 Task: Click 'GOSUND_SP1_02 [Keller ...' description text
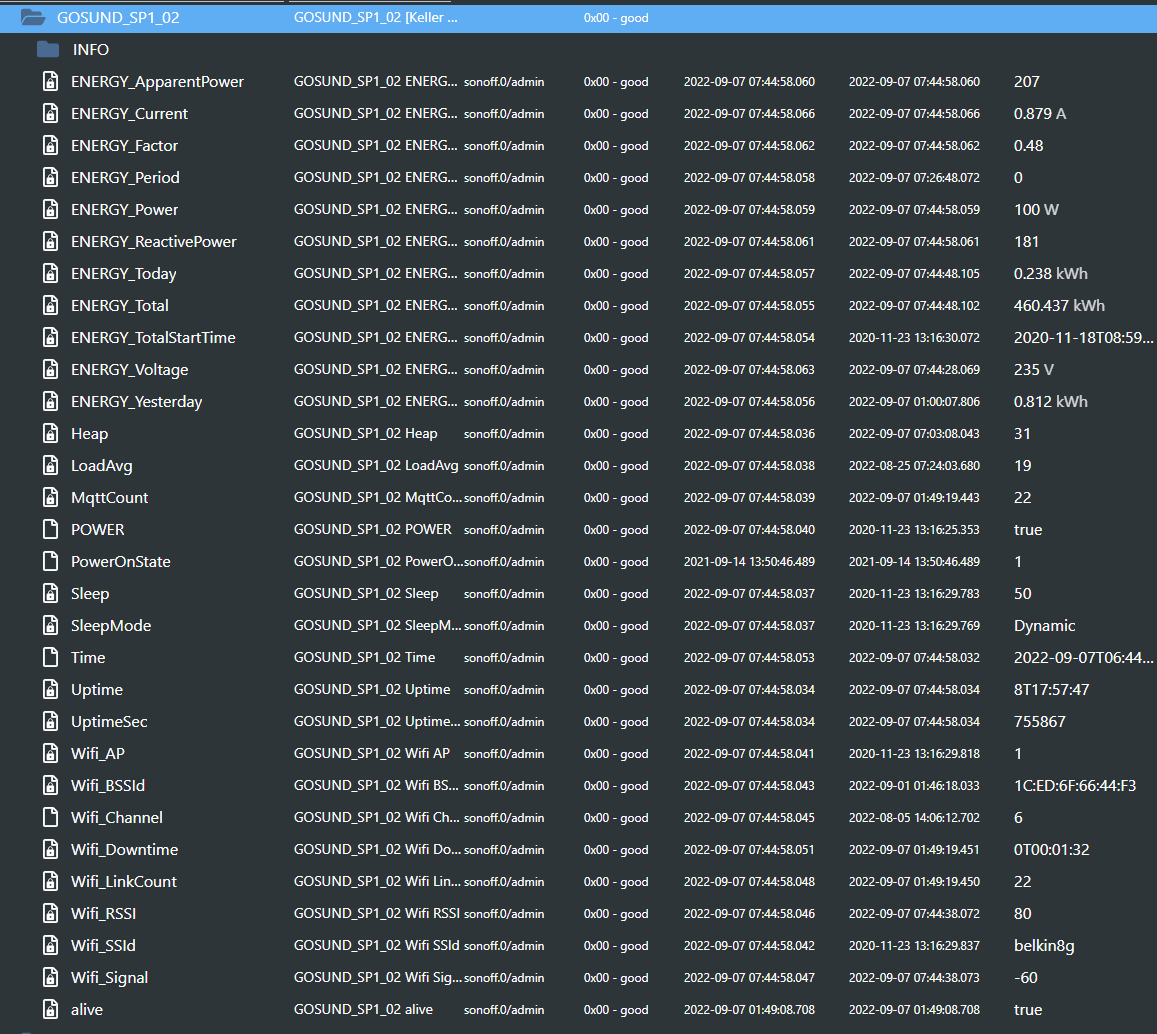point(376,18)
